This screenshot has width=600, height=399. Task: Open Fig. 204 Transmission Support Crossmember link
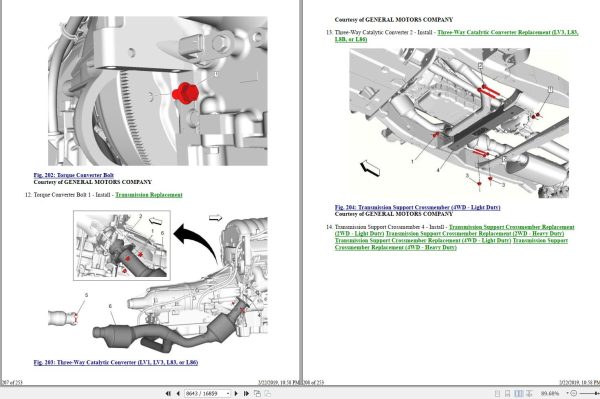pyautogui.click(x=417, y=207)
